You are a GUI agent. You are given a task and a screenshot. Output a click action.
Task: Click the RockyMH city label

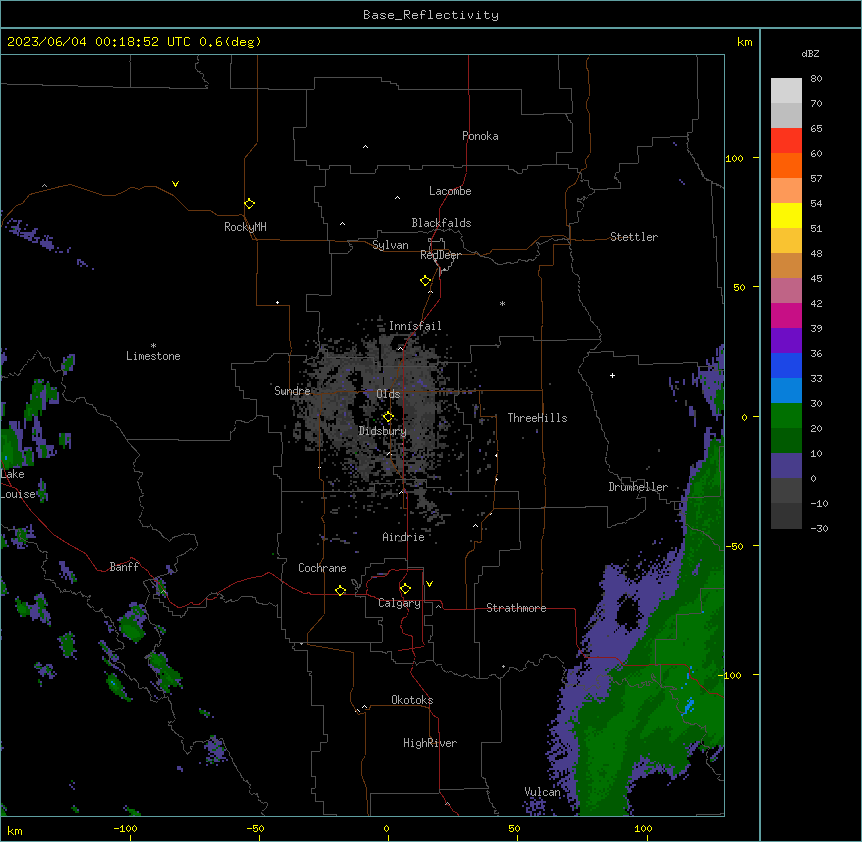click(x=245, y=227)
